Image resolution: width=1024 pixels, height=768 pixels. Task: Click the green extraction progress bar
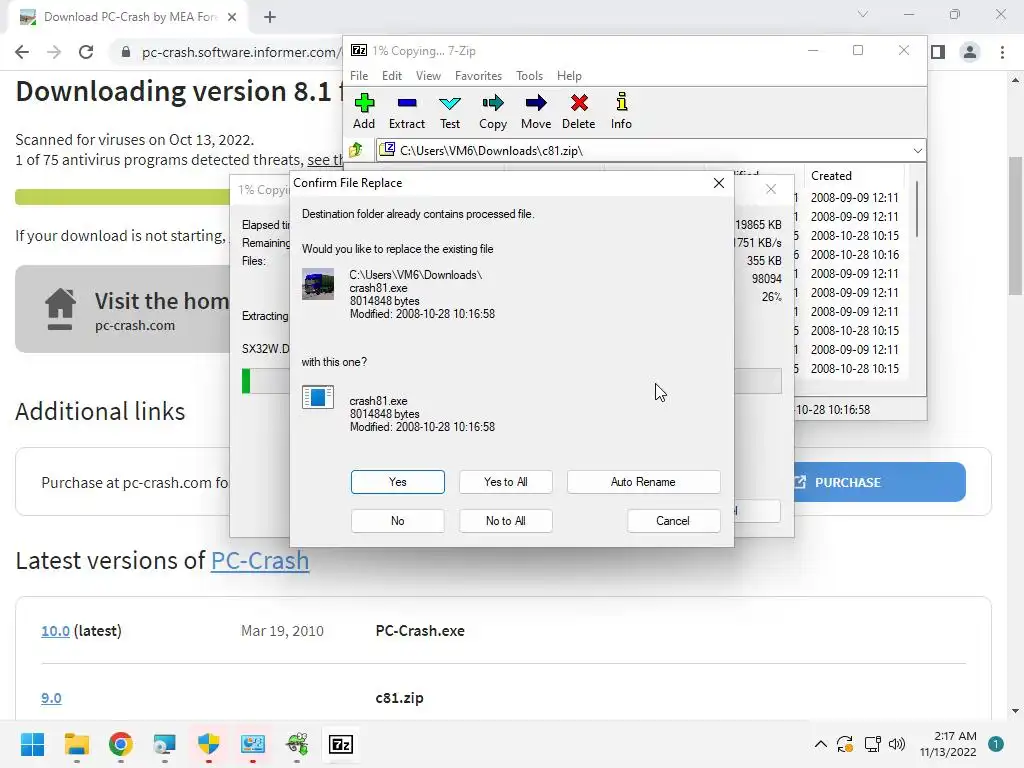click(x=246, y=381)
